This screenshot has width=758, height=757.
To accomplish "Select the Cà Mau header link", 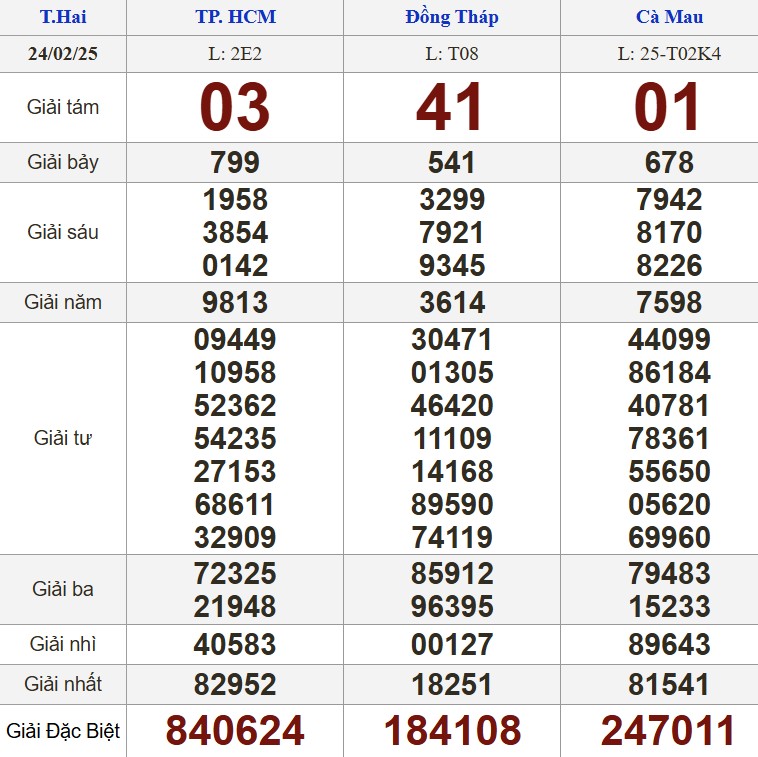I will pyautogui.click(x=669, y=17).
